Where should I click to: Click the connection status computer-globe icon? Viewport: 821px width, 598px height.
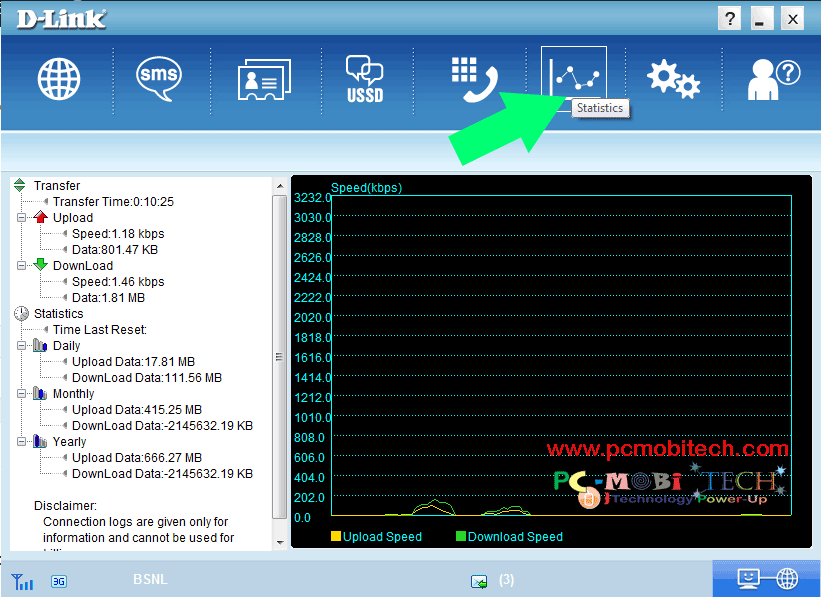[x=767, y=579]
